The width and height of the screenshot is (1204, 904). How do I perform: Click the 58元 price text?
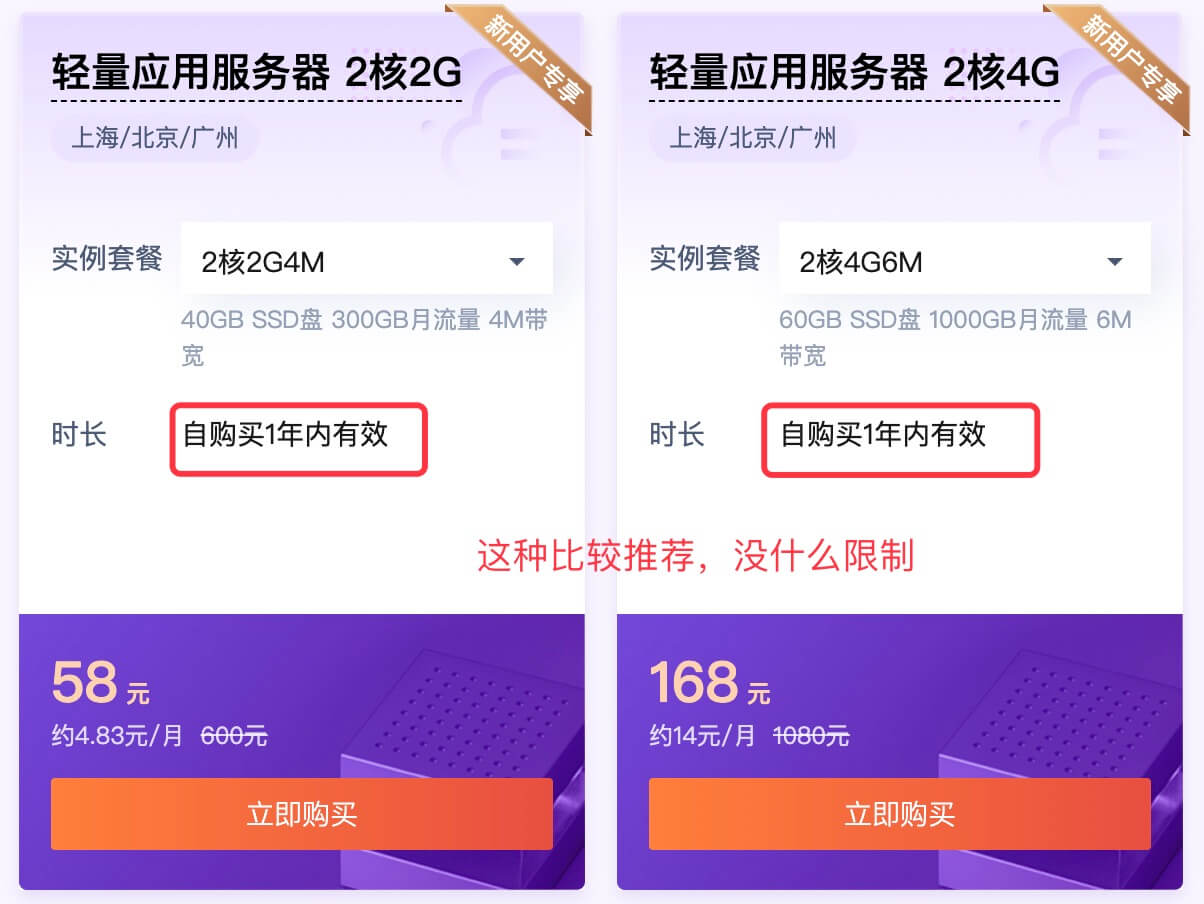pyautogui.click(x=101, y=684)
